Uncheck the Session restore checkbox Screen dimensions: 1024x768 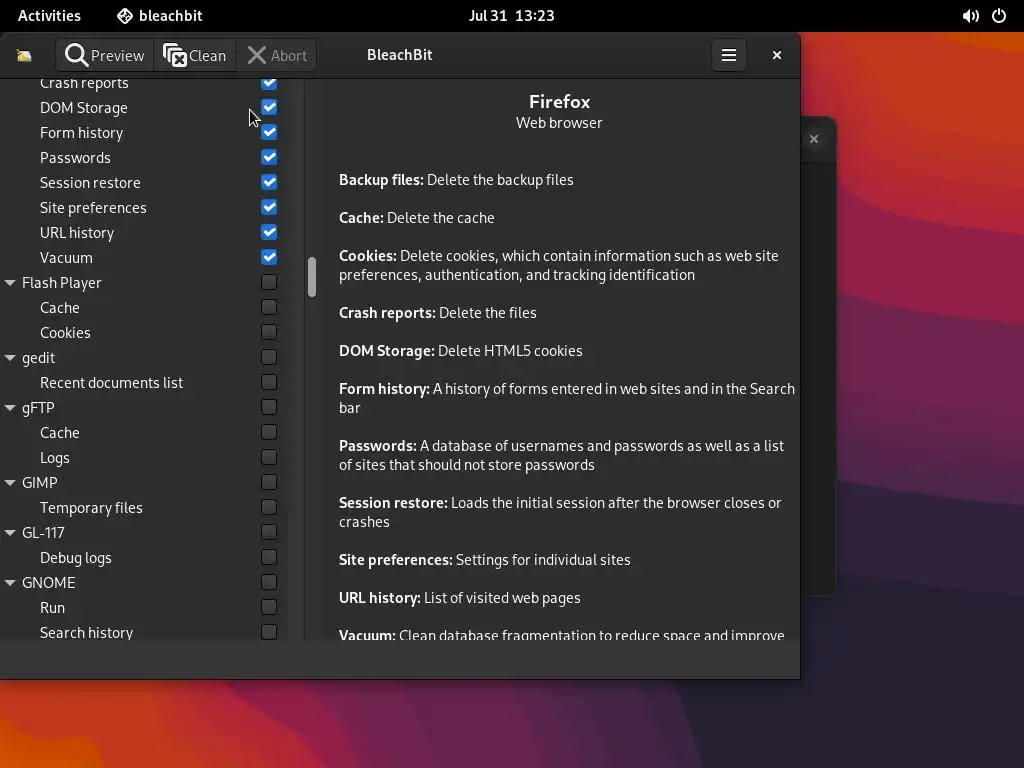click(x=269, y=182)
